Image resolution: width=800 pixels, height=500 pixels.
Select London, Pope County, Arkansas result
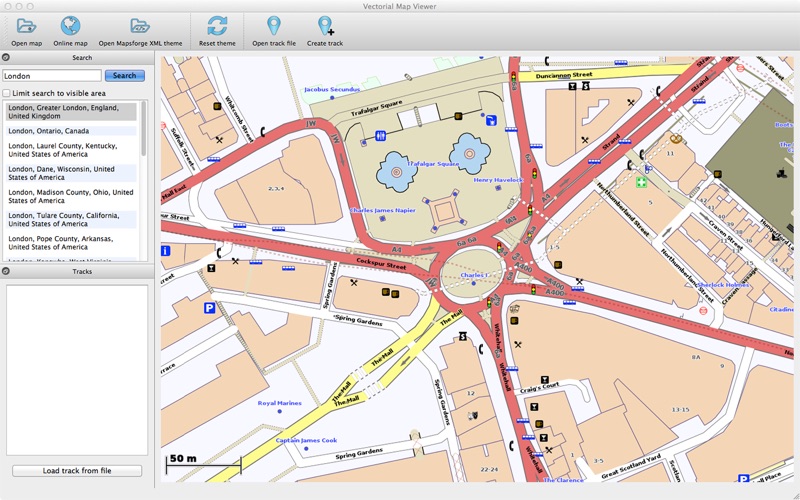(x=71, y=243)
